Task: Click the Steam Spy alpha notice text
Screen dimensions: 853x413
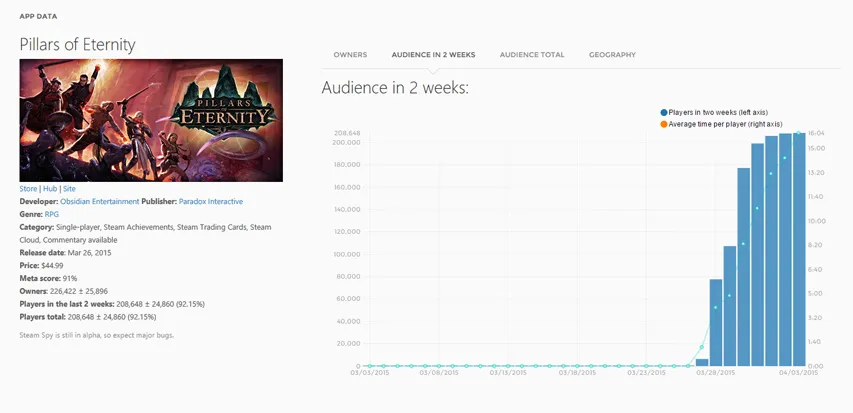Action: [97, 335]
